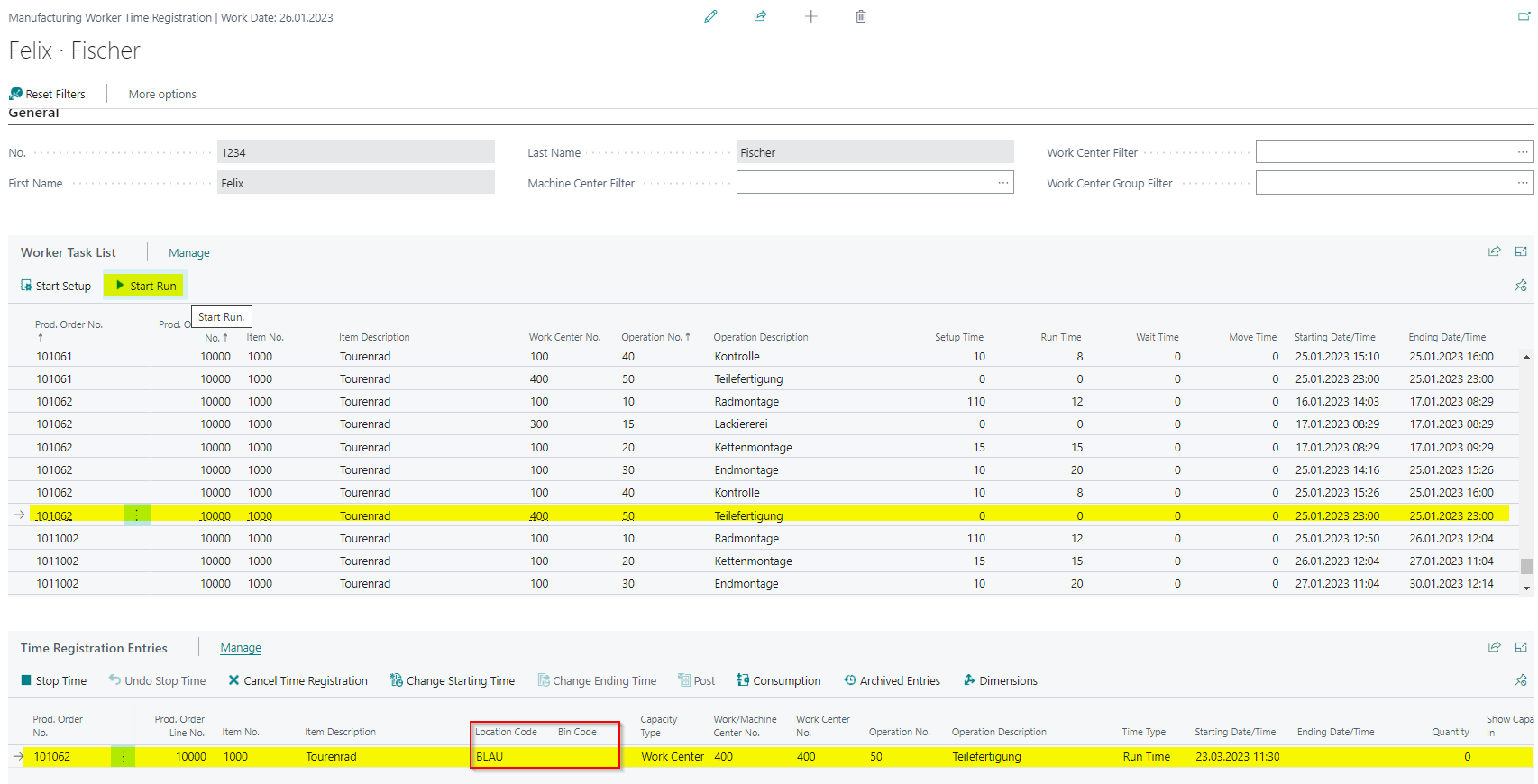Click the delete trash icon
The width and height of the screenshot is (1538, 784).
coord(861,16)
